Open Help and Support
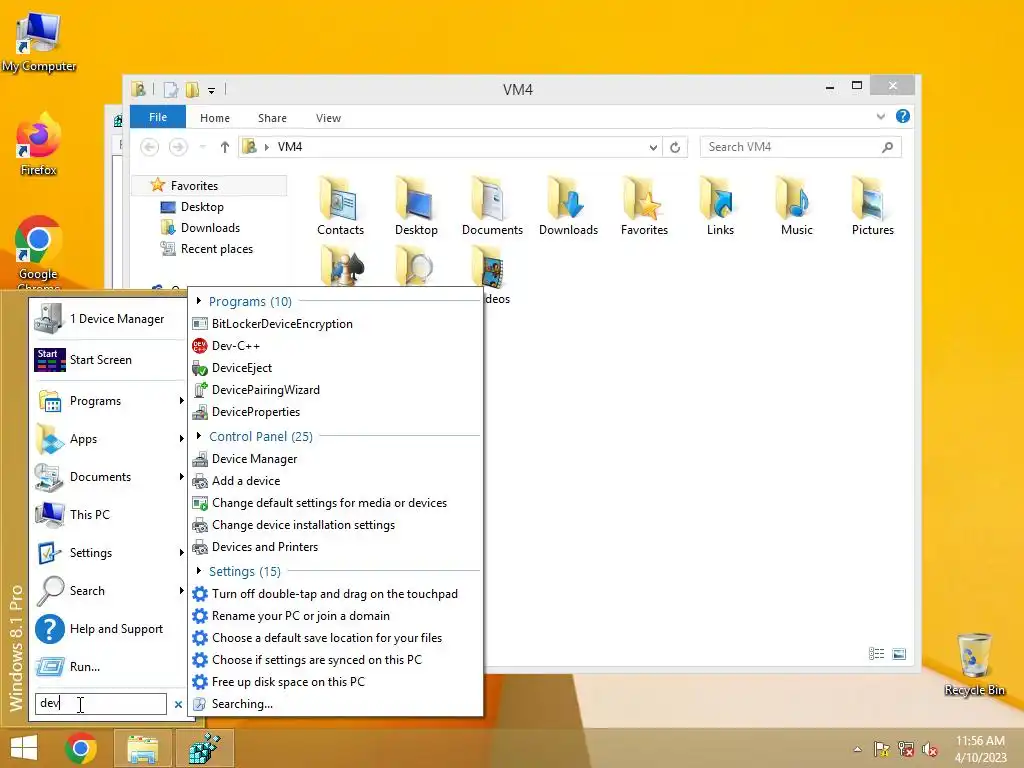Image resolution: width=1024 pixels, height=768 pixels. pos(108,629)
